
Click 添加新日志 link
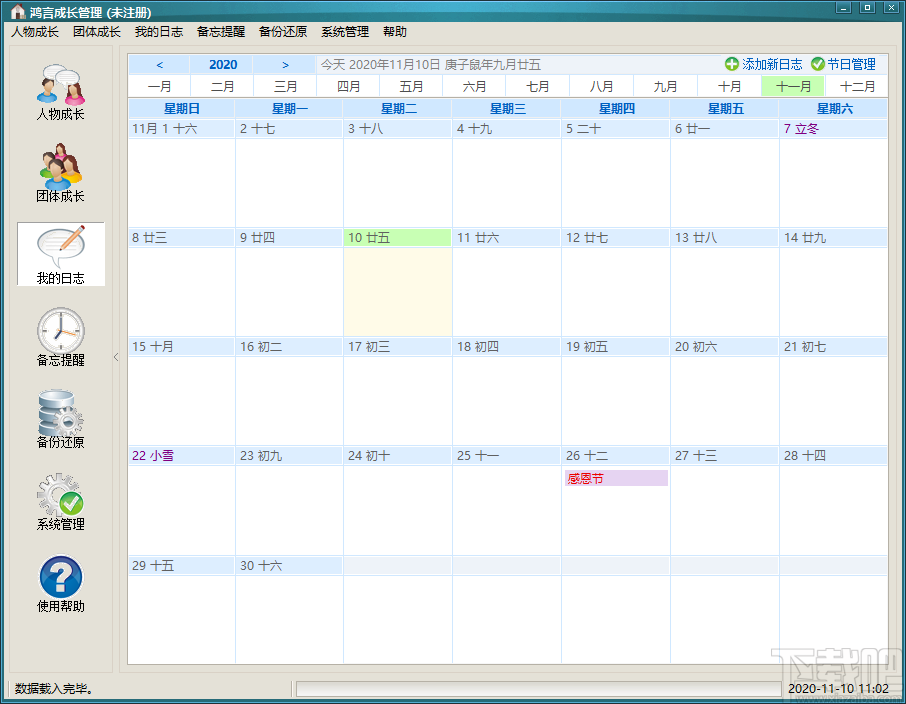point(772,64)
